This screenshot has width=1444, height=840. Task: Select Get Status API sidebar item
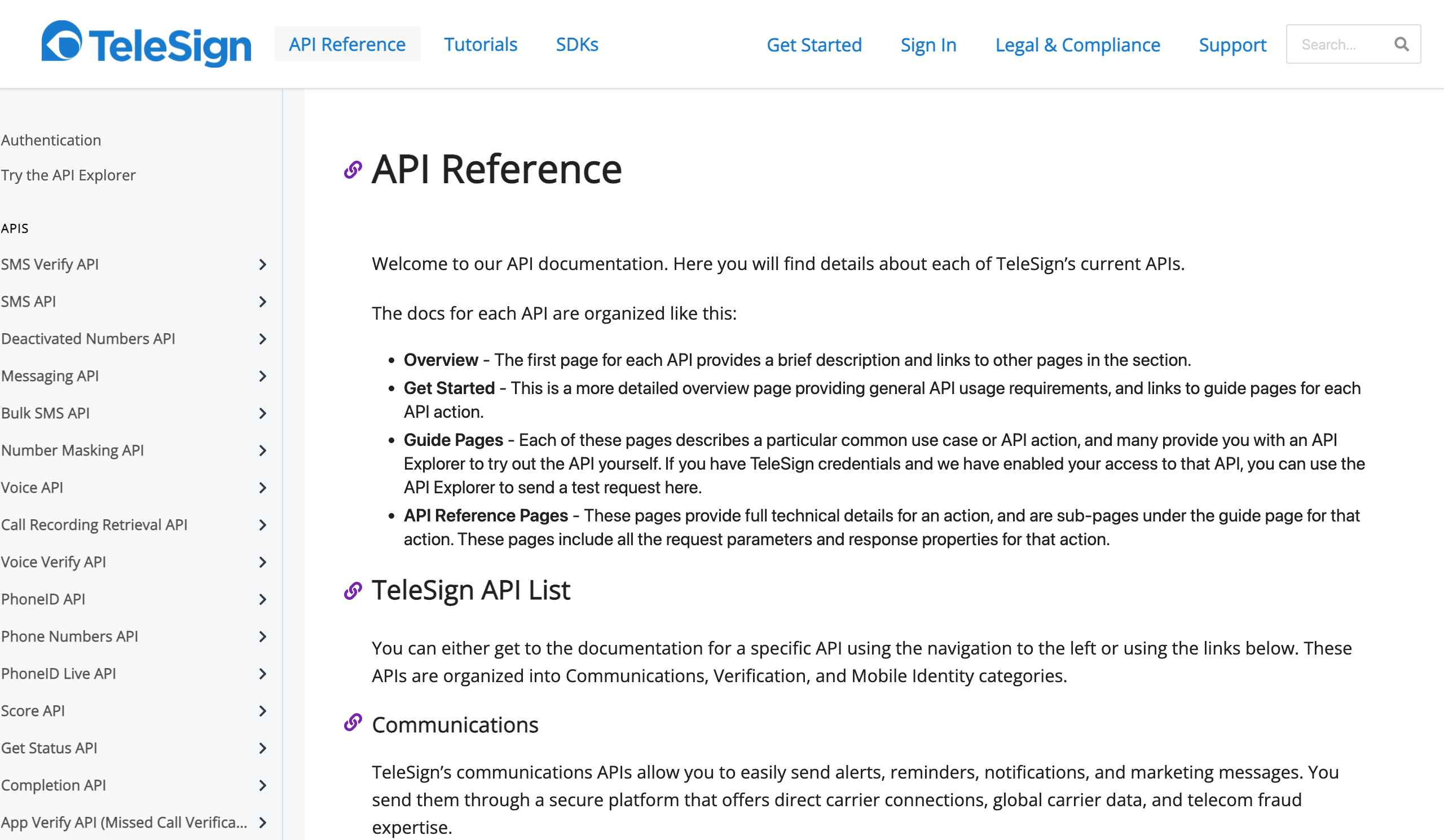[49, 748]
